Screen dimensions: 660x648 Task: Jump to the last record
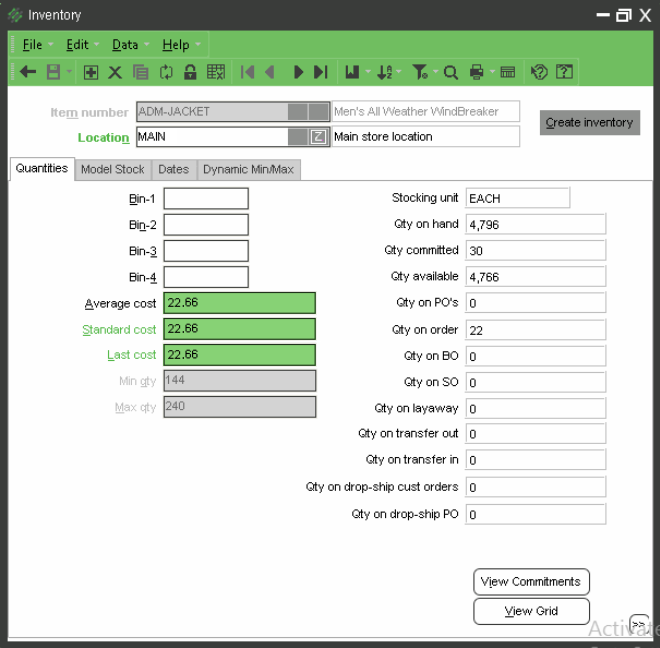coord(321,72)
